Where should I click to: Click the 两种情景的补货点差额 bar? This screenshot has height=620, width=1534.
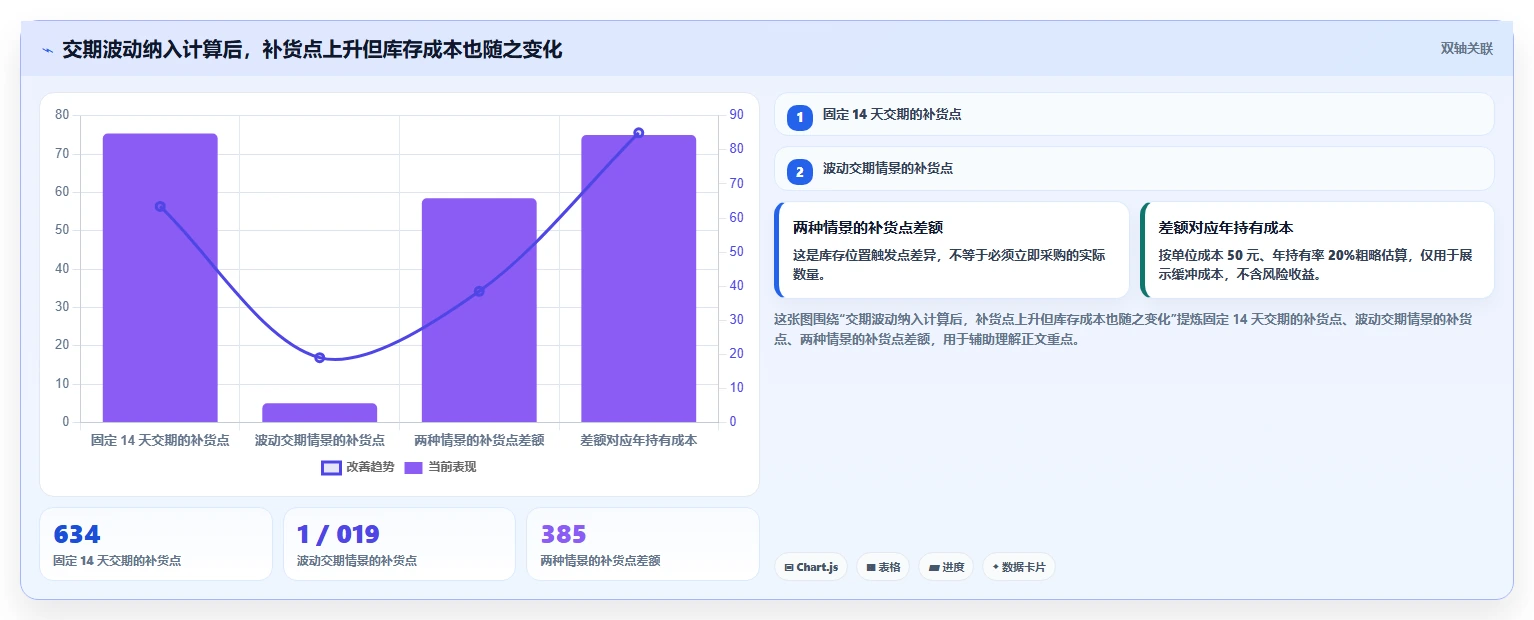pyautogui.click(x=479, y=310)
